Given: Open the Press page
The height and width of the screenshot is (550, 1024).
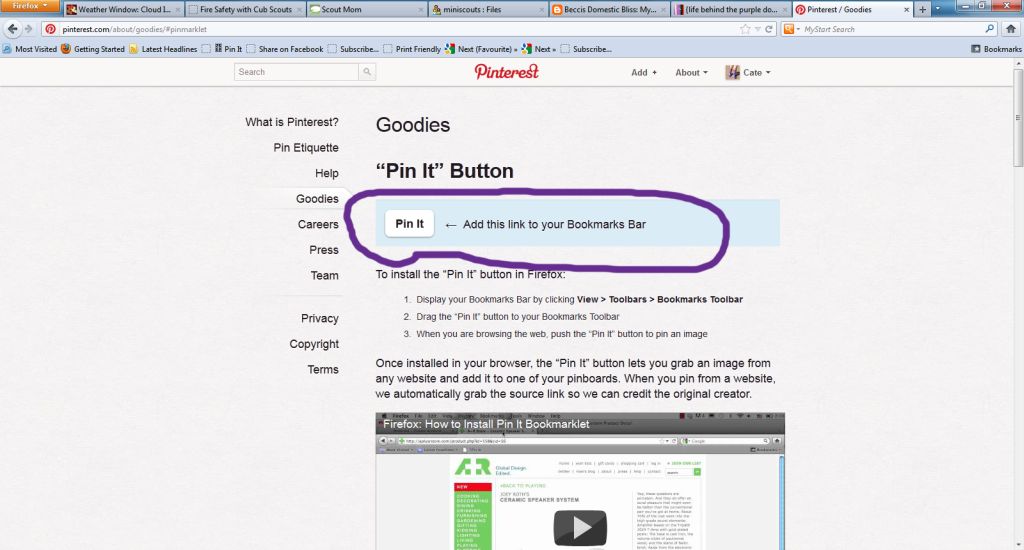Looking at the screenshot, I should coord(324,250).
